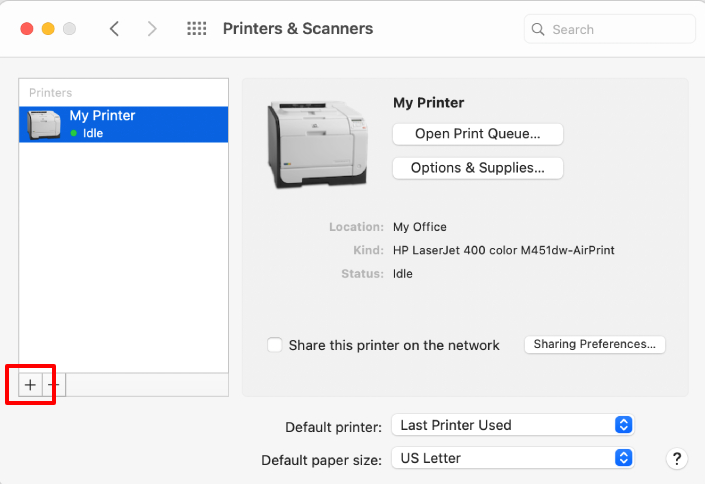Screen dimensions: 705x484
Task: Click the large HP printer image
Action: pos(318,144)
